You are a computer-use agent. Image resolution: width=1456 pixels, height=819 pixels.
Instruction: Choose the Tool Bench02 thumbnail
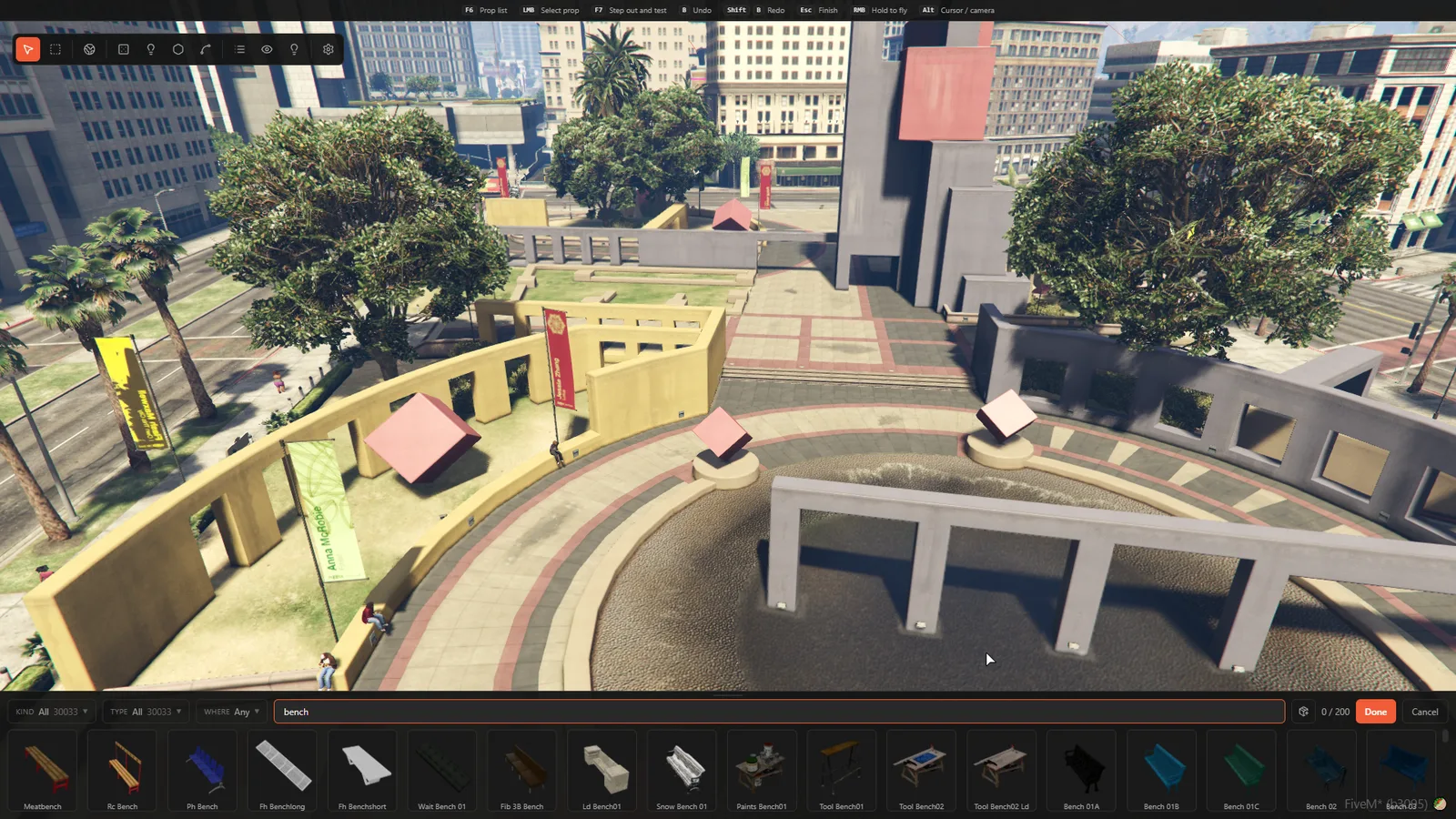[921, 771]
